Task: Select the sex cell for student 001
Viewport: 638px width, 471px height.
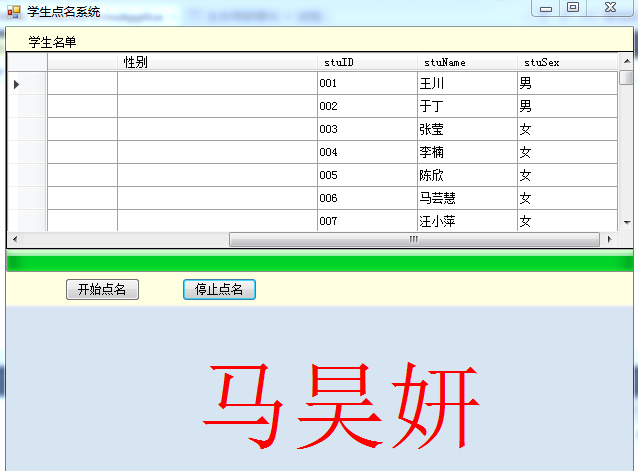Action: [x=567, y=83]
